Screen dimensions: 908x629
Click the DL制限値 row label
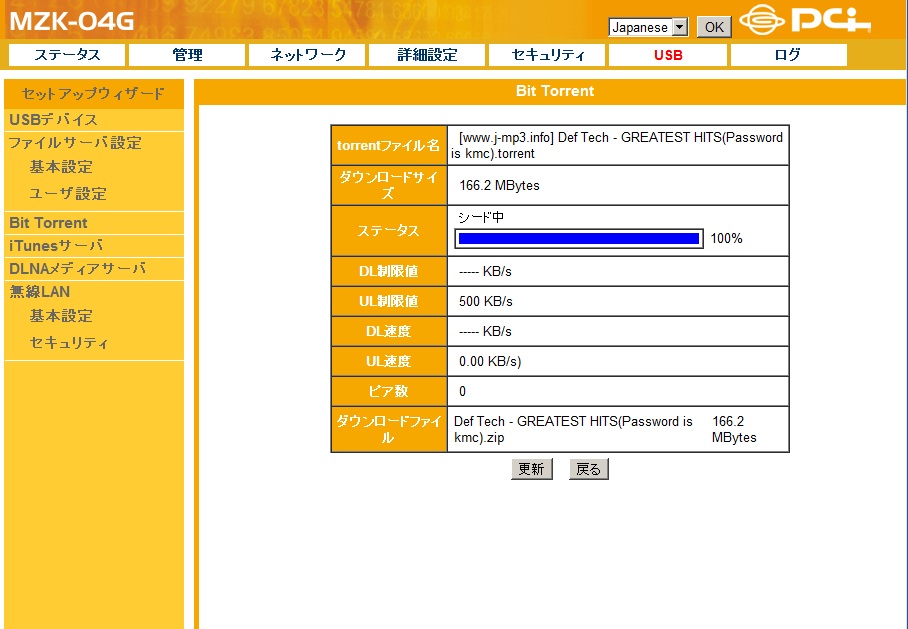[x=389, y=271]
